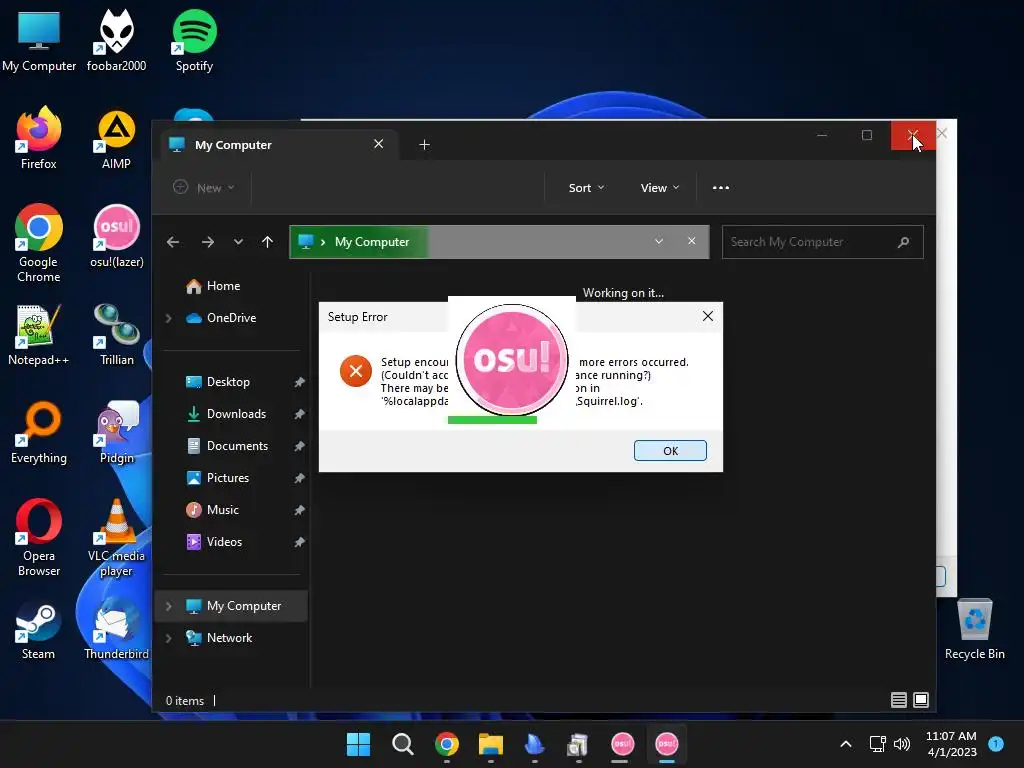Viewport: 1024px width, 768px height.
Task: Expand the Network tree node
Action: tap(168, 638)
